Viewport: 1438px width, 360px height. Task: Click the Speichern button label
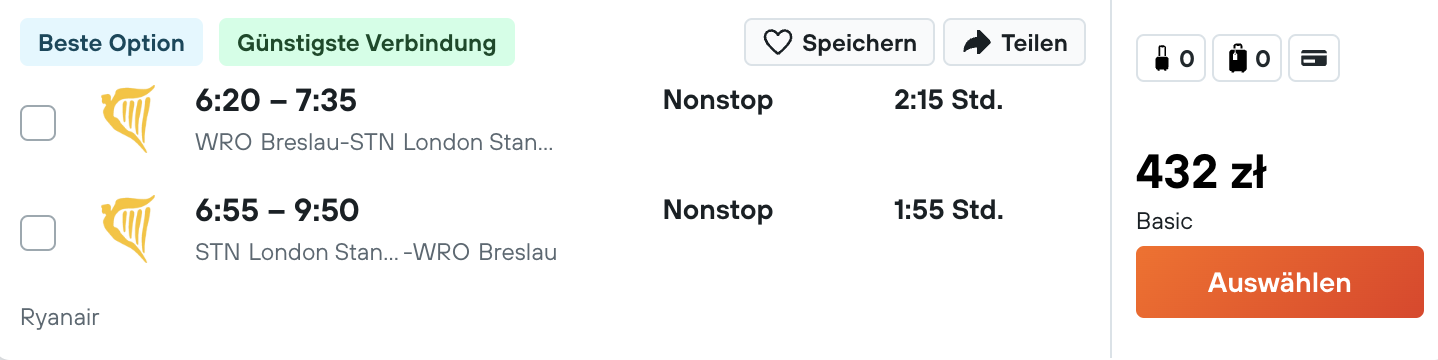pyautogui.click(x=859, y=43)
